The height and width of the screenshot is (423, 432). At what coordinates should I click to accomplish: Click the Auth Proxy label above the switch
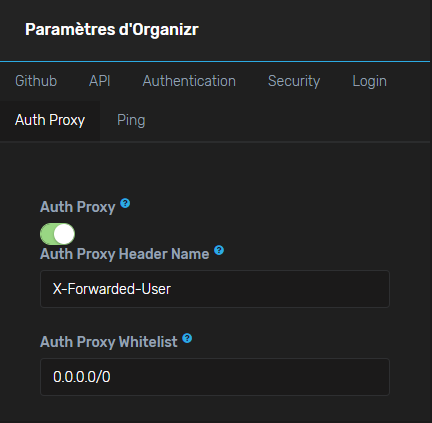78,207
